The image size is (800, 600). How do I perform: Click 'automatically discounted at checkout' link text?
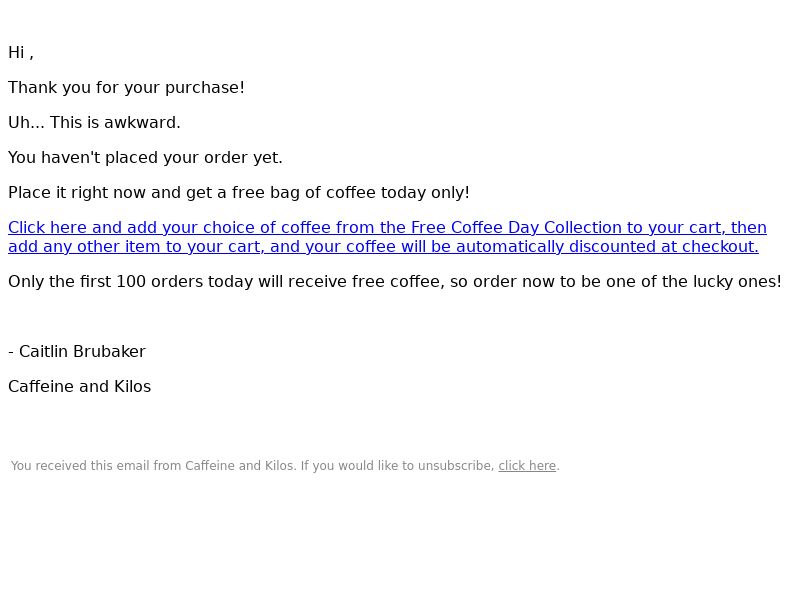point(607,246)
